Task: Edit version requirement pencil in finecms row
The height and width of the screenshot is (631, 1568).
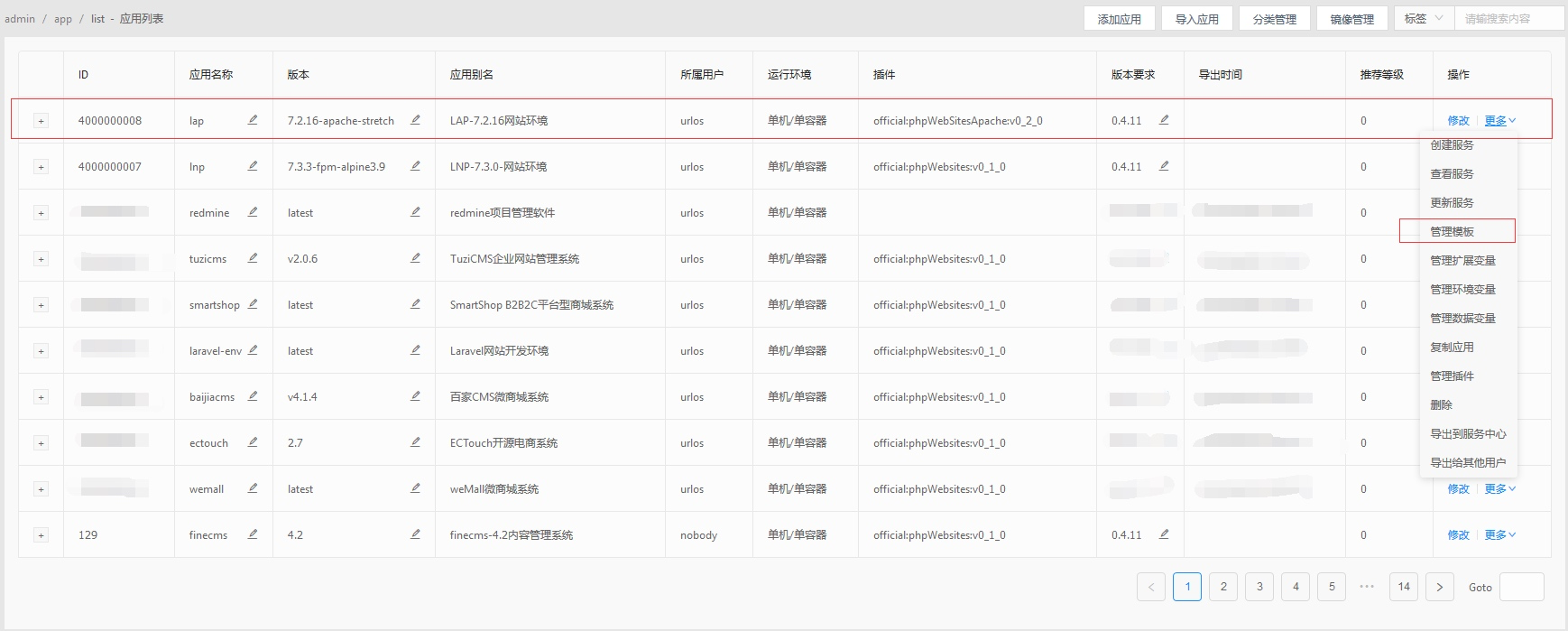Action: coord(1164,534)
